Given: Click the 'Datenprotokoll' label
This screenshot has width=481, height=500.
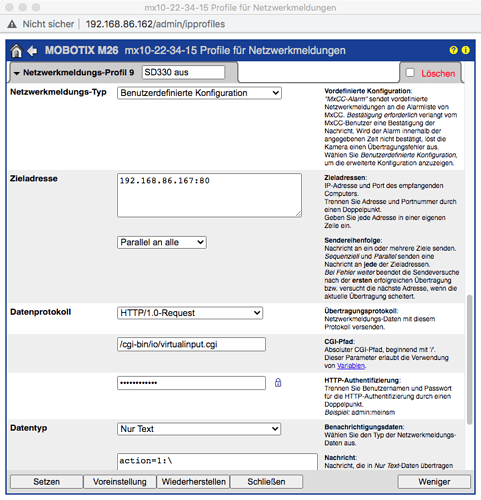Looking at the screenshot, I should (41, 312).
